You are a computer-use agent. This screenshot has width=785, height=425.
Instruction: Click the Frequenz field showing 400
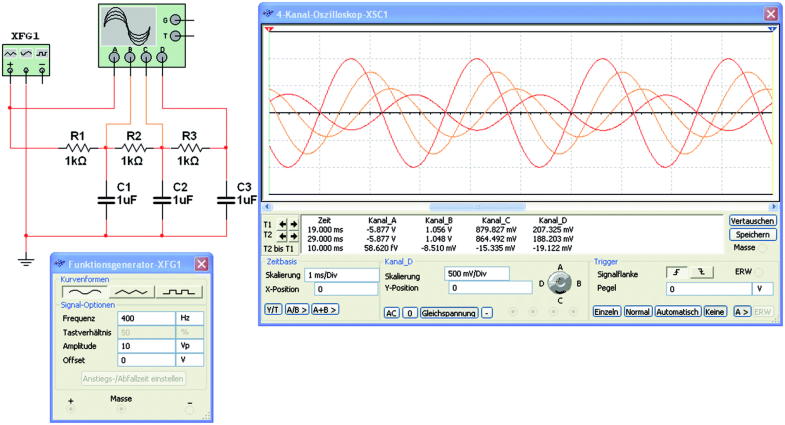click(x=147, y=318)
